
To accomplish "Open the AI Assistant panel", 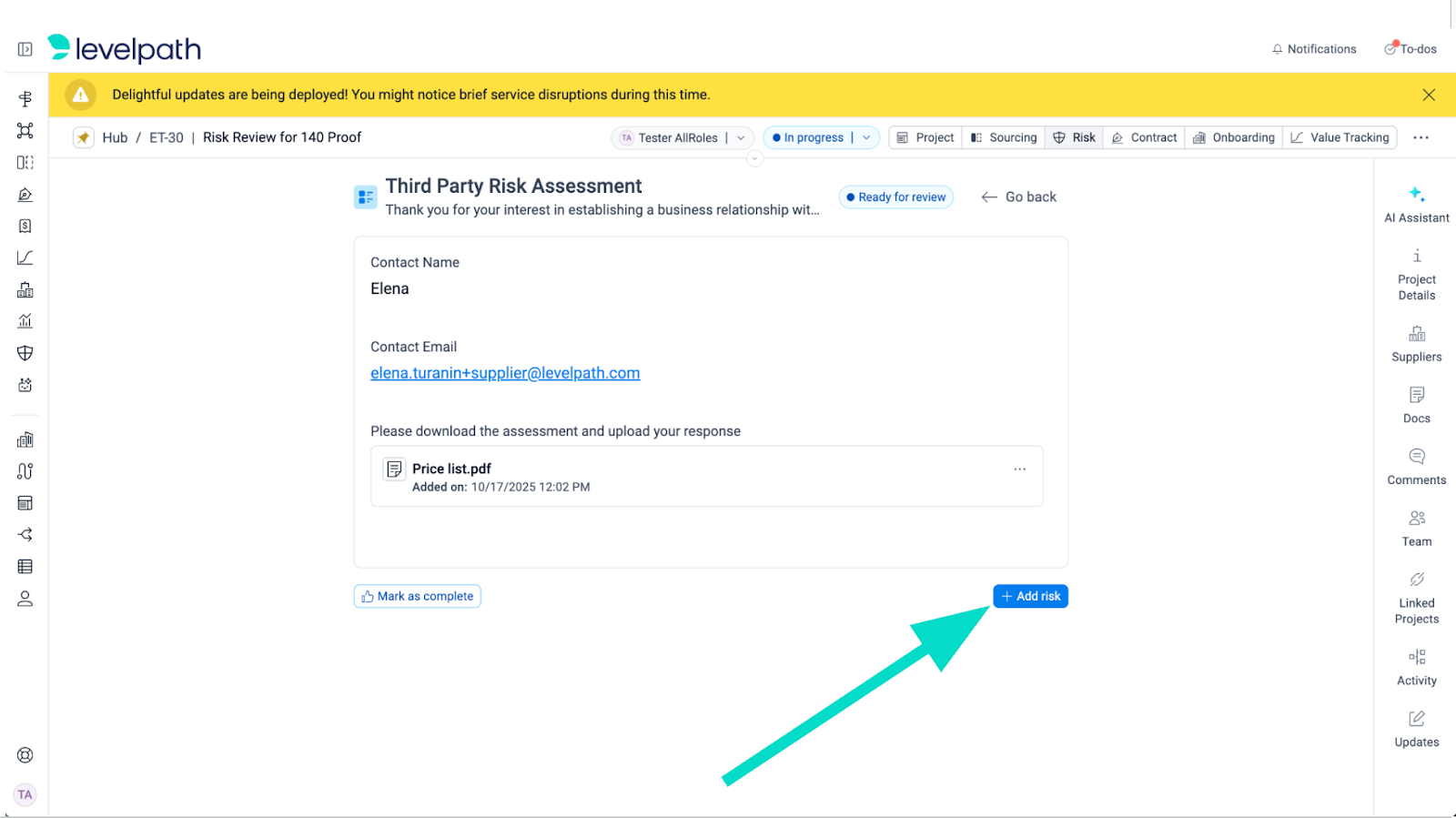I will 1416,204.
